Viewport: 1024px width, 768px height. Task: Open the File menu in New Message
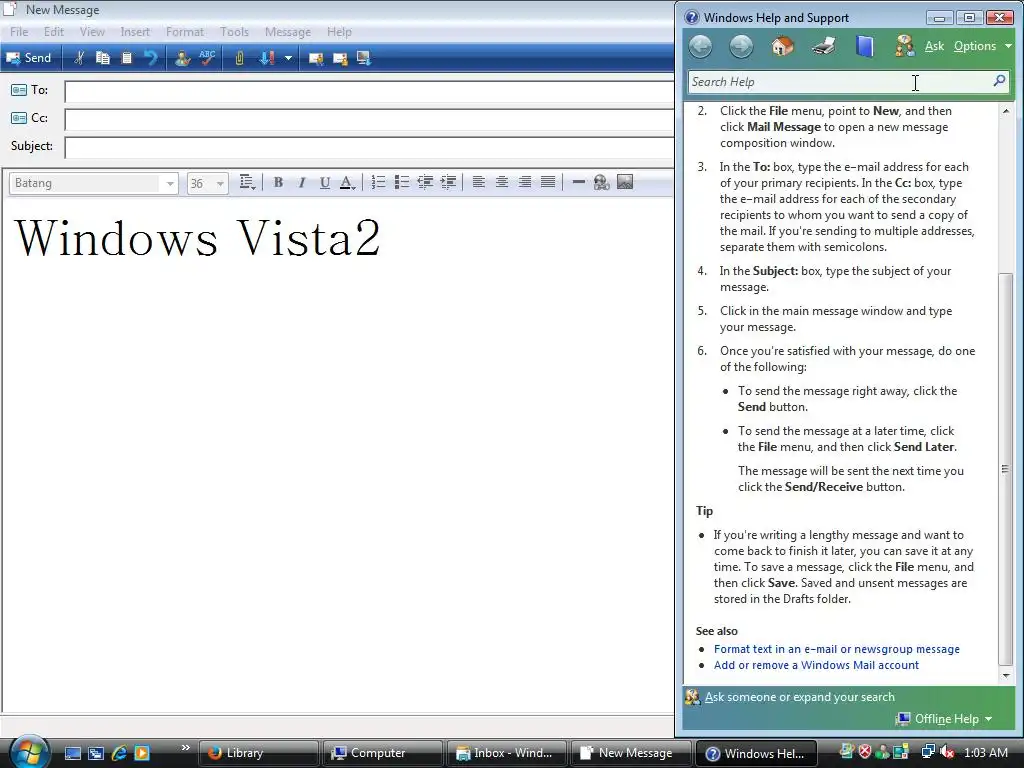click(19, 31)
